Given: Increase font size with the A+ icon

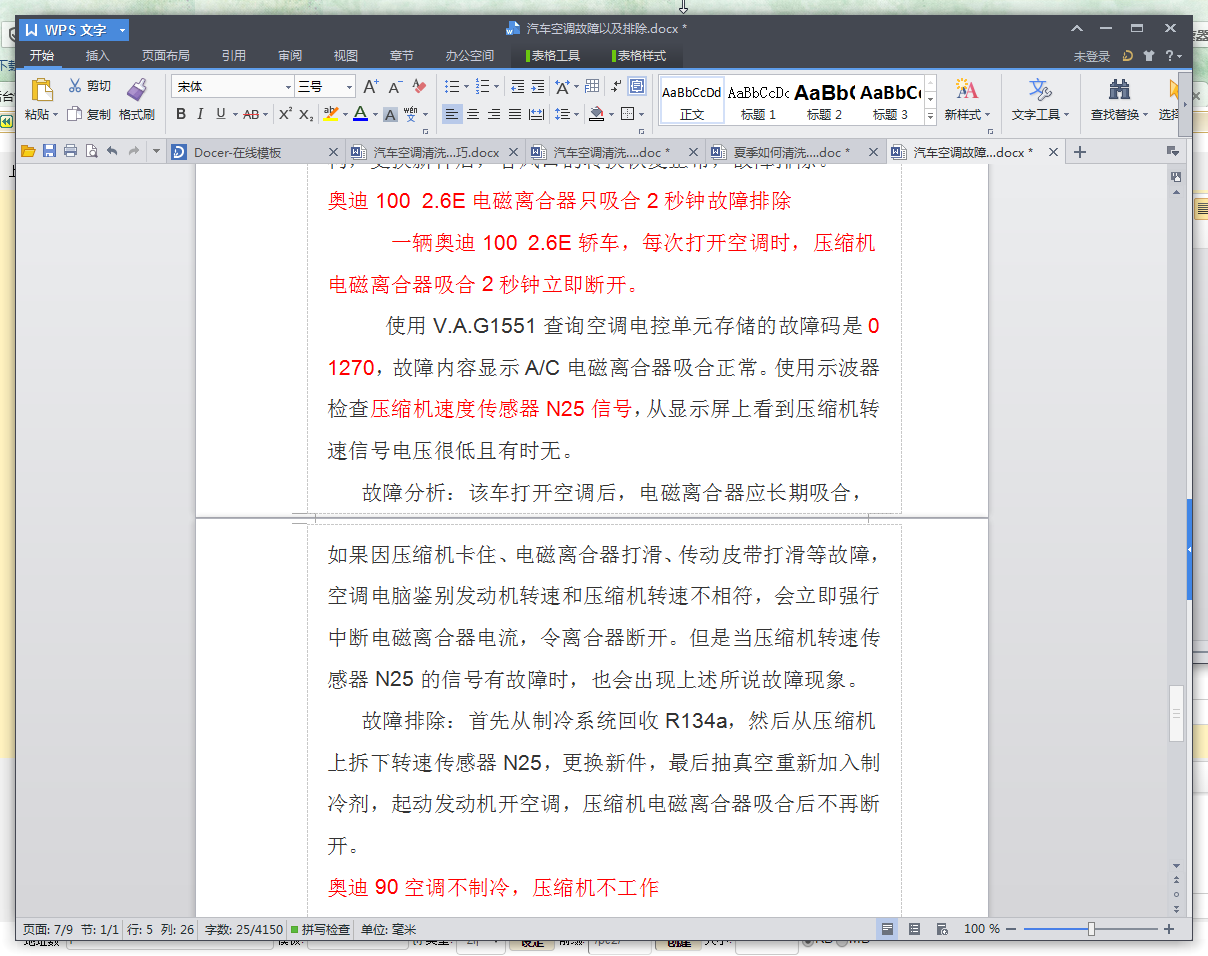Looking at the screenshot, I should pyautogui.click(x=371, y=87).
